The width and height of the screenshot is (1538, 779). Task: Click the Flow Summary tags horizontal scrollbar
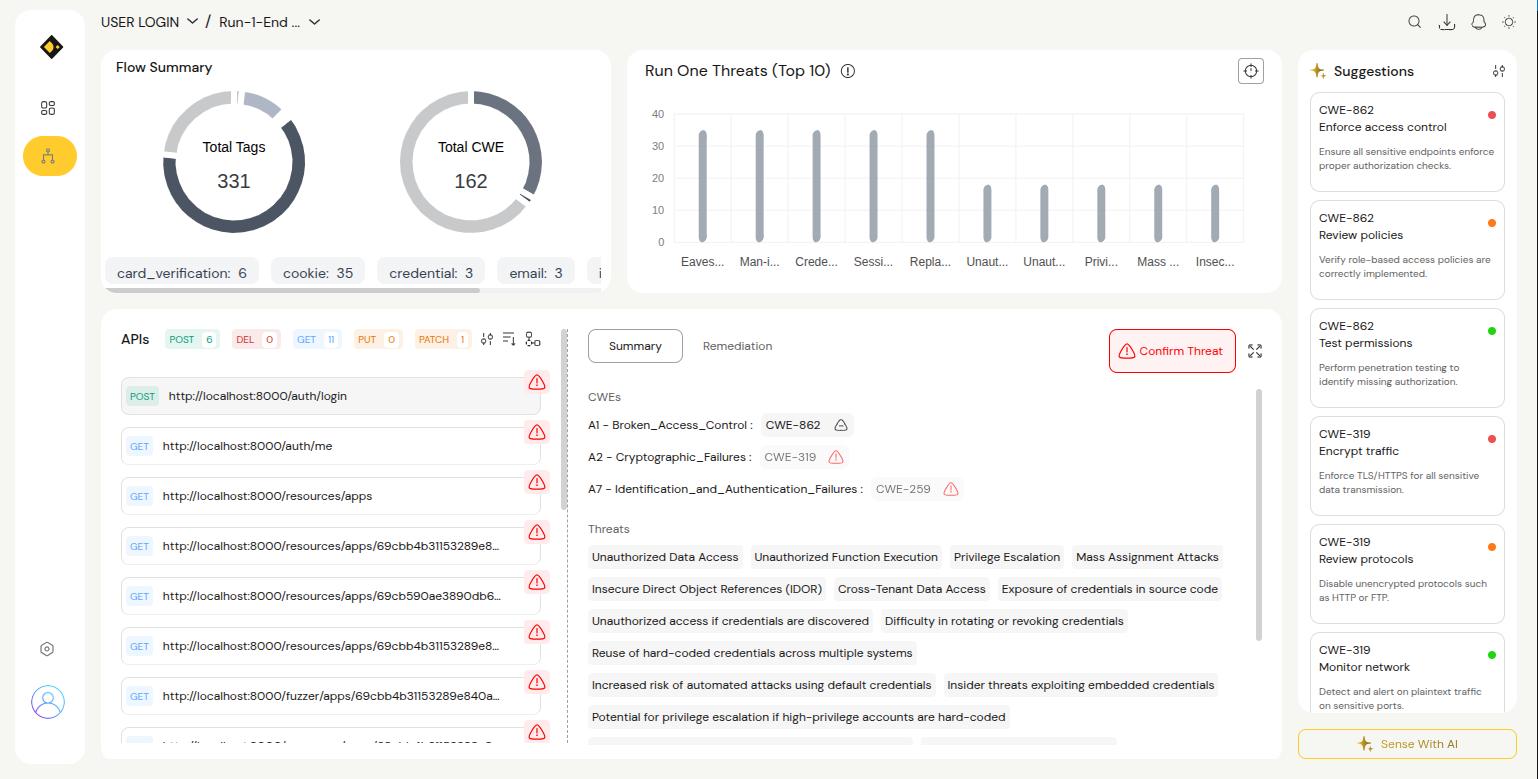tap(292, 290)
